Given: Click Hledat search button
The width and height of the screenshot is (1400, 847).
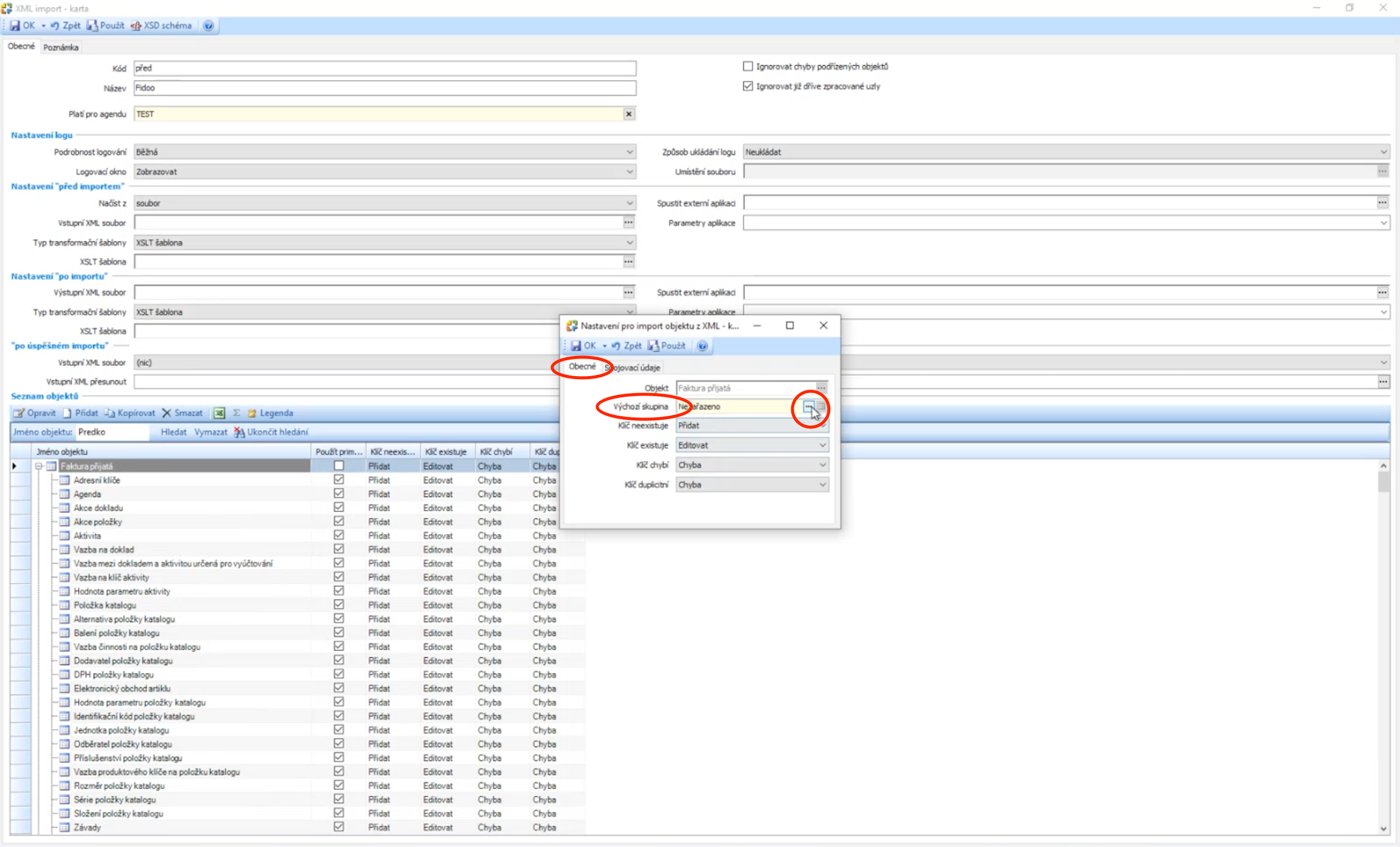Looking at the screenshot, I should pyautogui.click(x=173, y=432).
